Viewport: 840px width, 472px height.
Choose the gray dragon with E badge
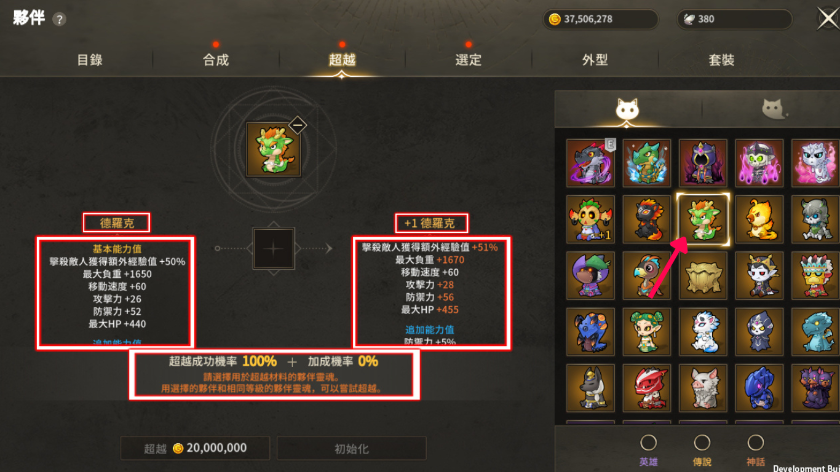pos(590,163)
